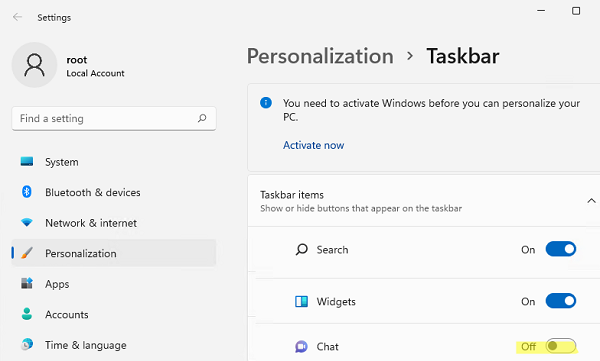
Task: Click the Taskbar items heading
Action: [x=292, y=195]
